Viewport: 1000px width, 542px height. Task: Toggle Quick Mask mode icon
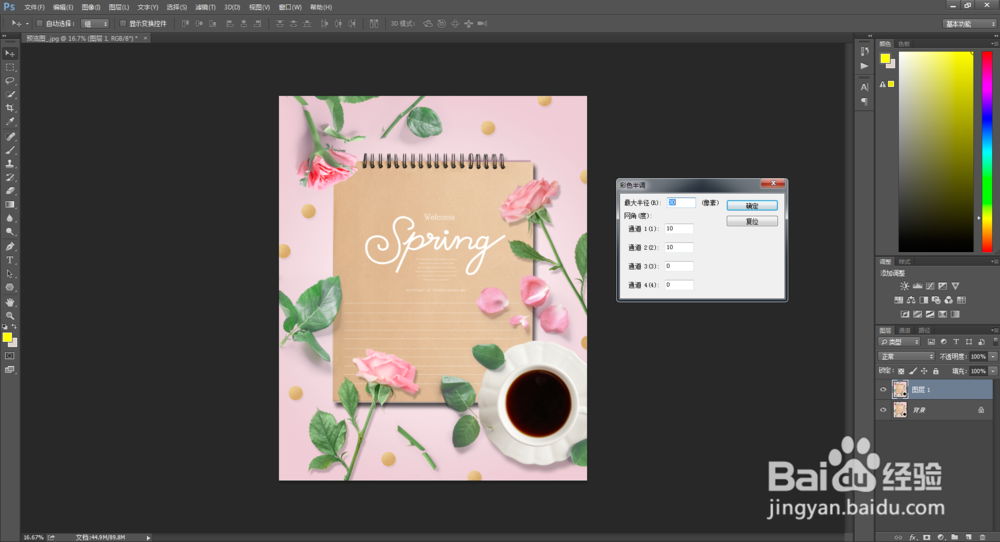[10, 356]
